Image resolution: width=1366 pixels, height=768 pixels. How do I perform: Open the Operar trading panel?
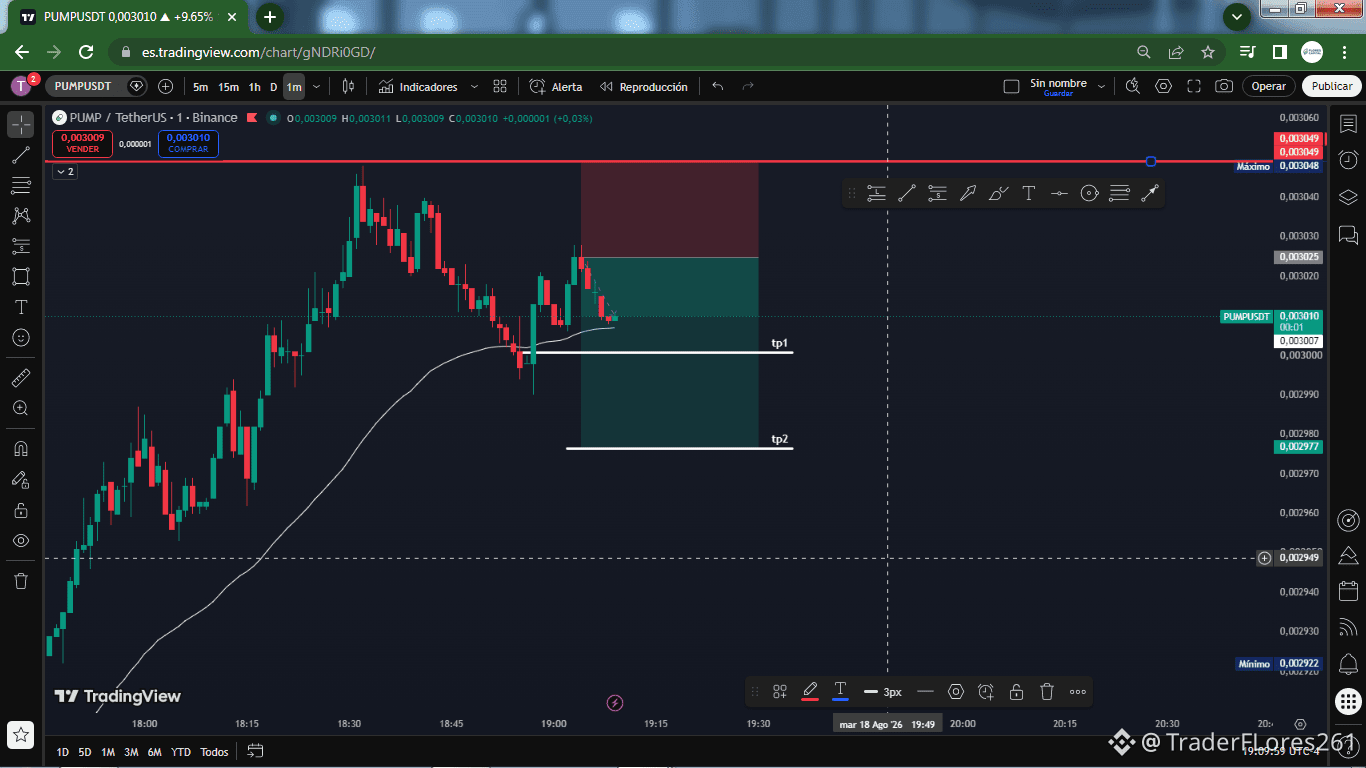pos(1269,86)
